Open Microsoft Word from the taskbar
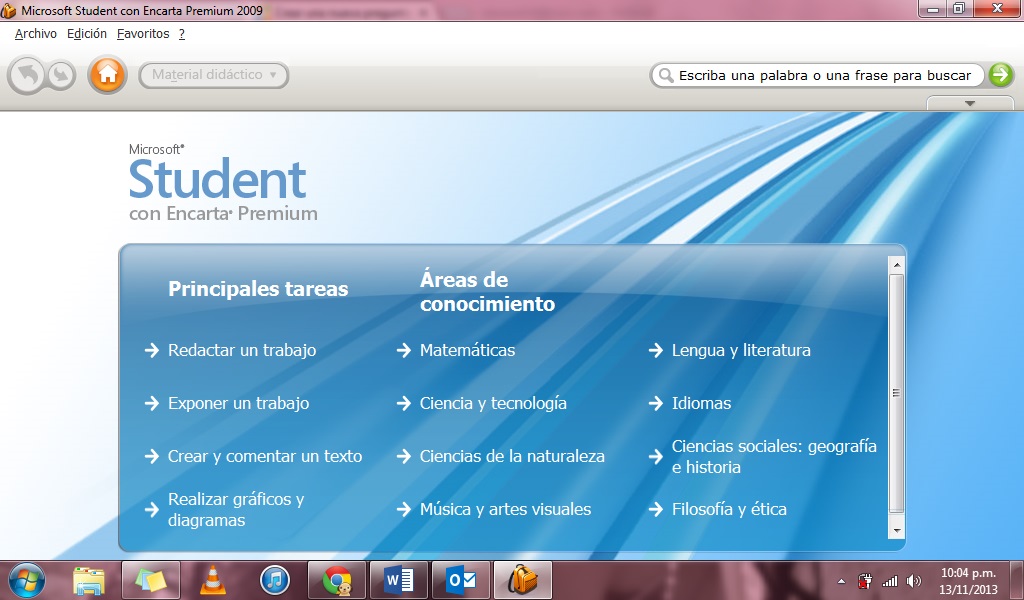 pos(398,580)
